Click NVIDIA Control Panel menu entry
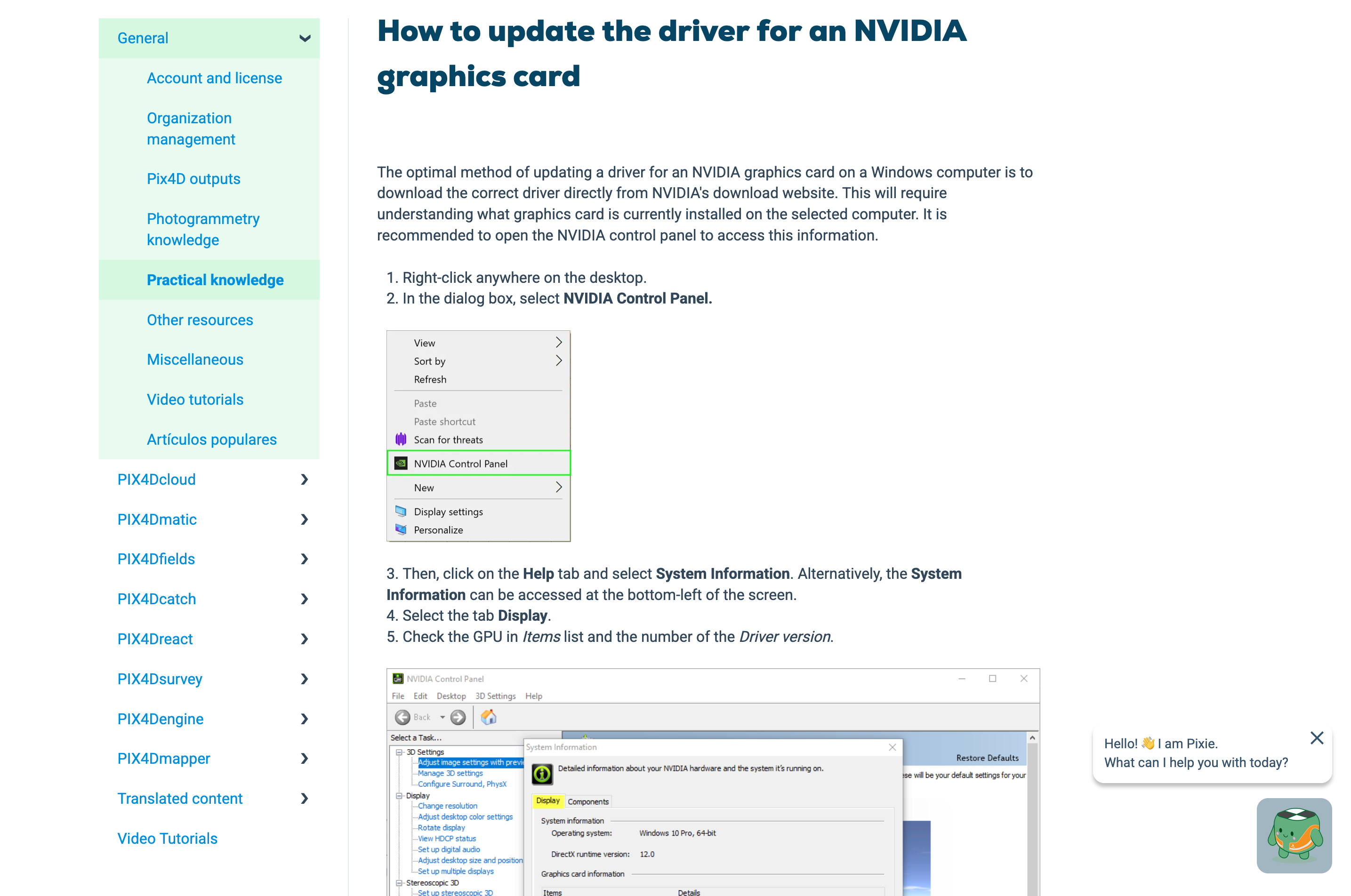Image resolution: width=1351 pixels, height=896 pixels. 460,464
